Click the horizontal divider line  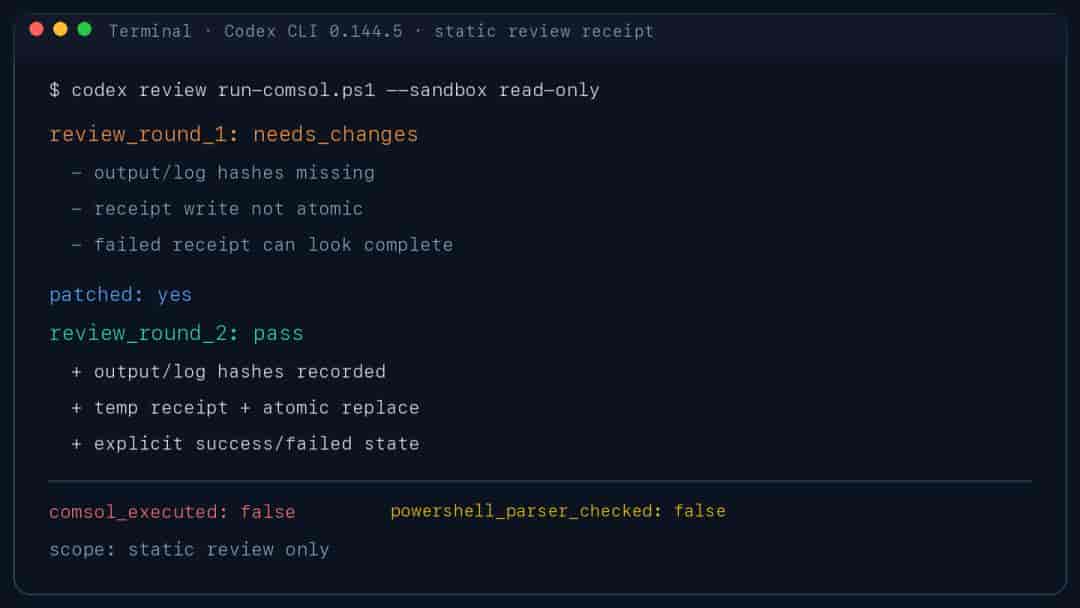pyautogui.click(x=540, y=481)
